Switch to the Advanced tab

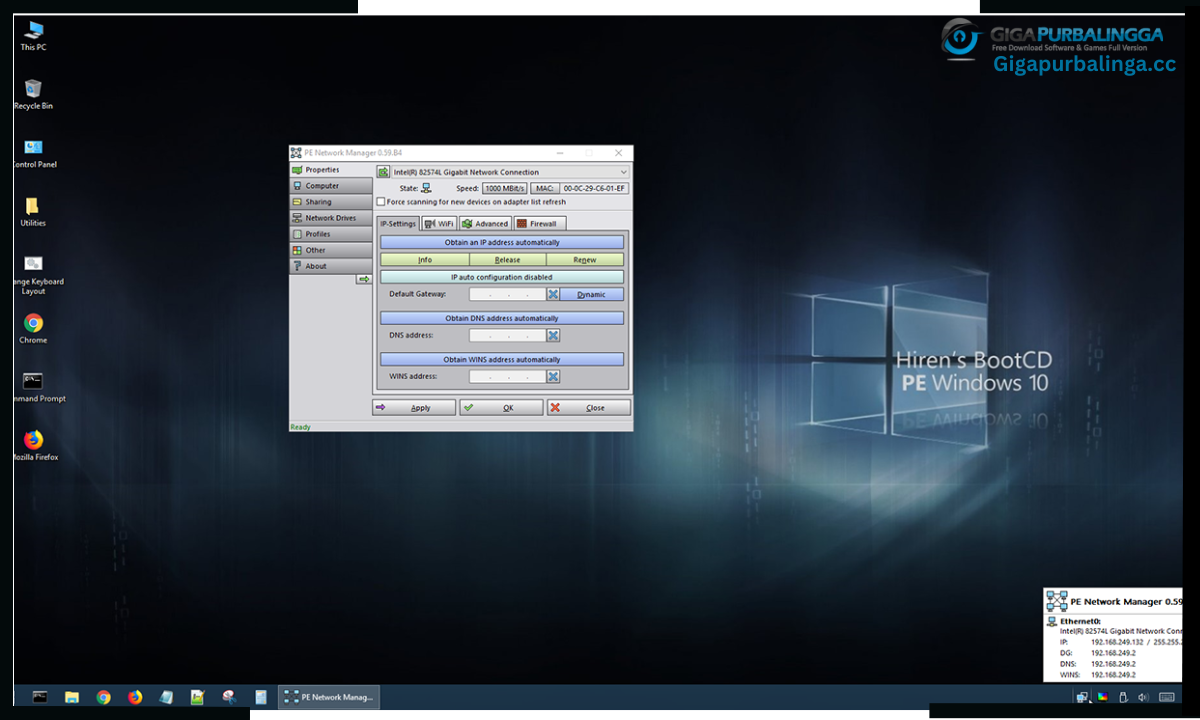click(485, 224)
